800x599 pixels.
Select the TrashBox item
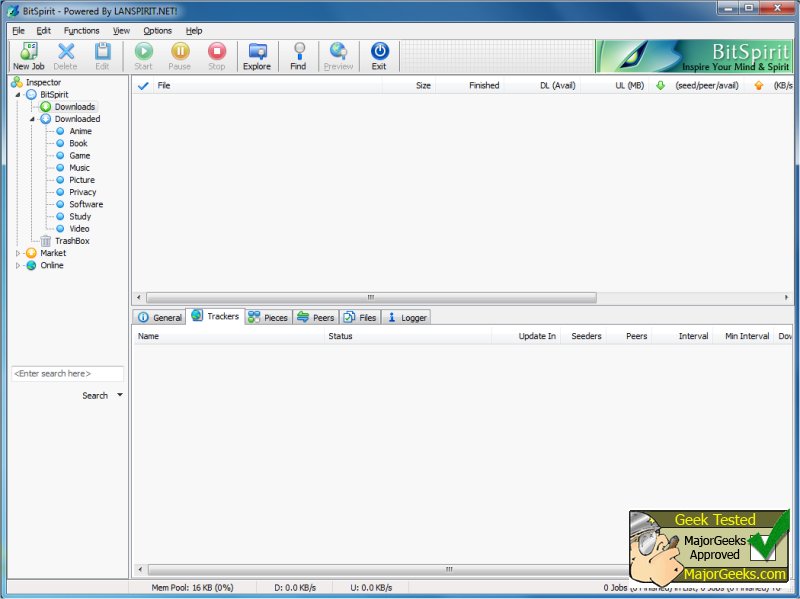(72, 241)
